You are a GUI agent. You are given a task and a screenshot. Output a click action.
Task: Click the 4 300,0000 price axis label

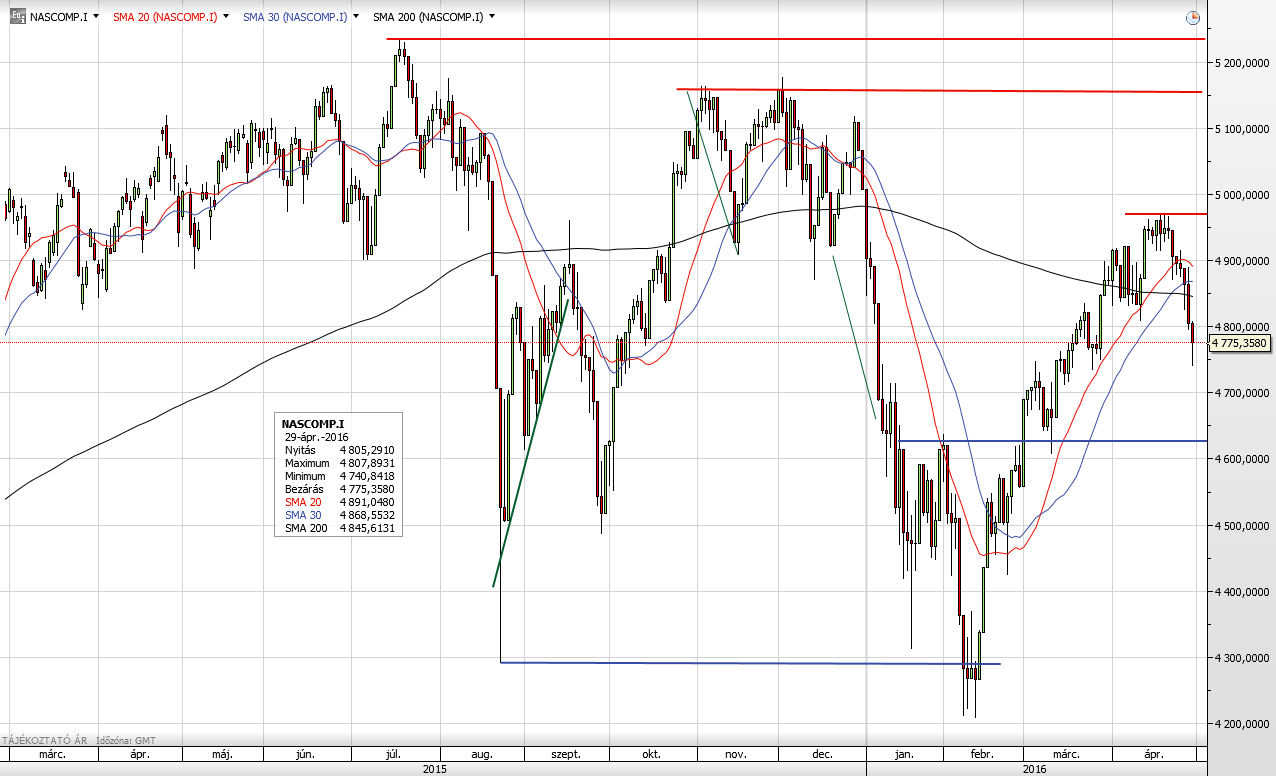1241,658
